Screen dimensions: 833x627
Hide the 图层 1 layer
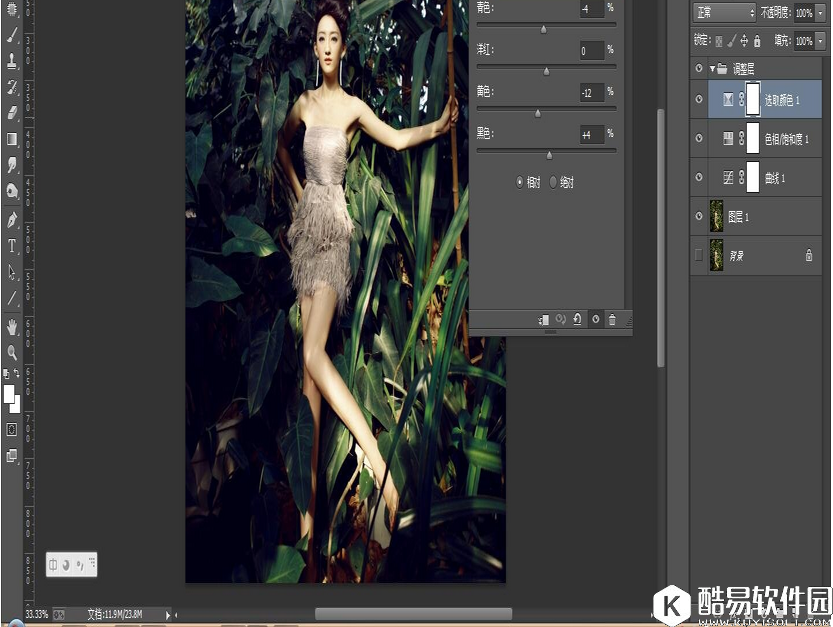click(698, 215)
